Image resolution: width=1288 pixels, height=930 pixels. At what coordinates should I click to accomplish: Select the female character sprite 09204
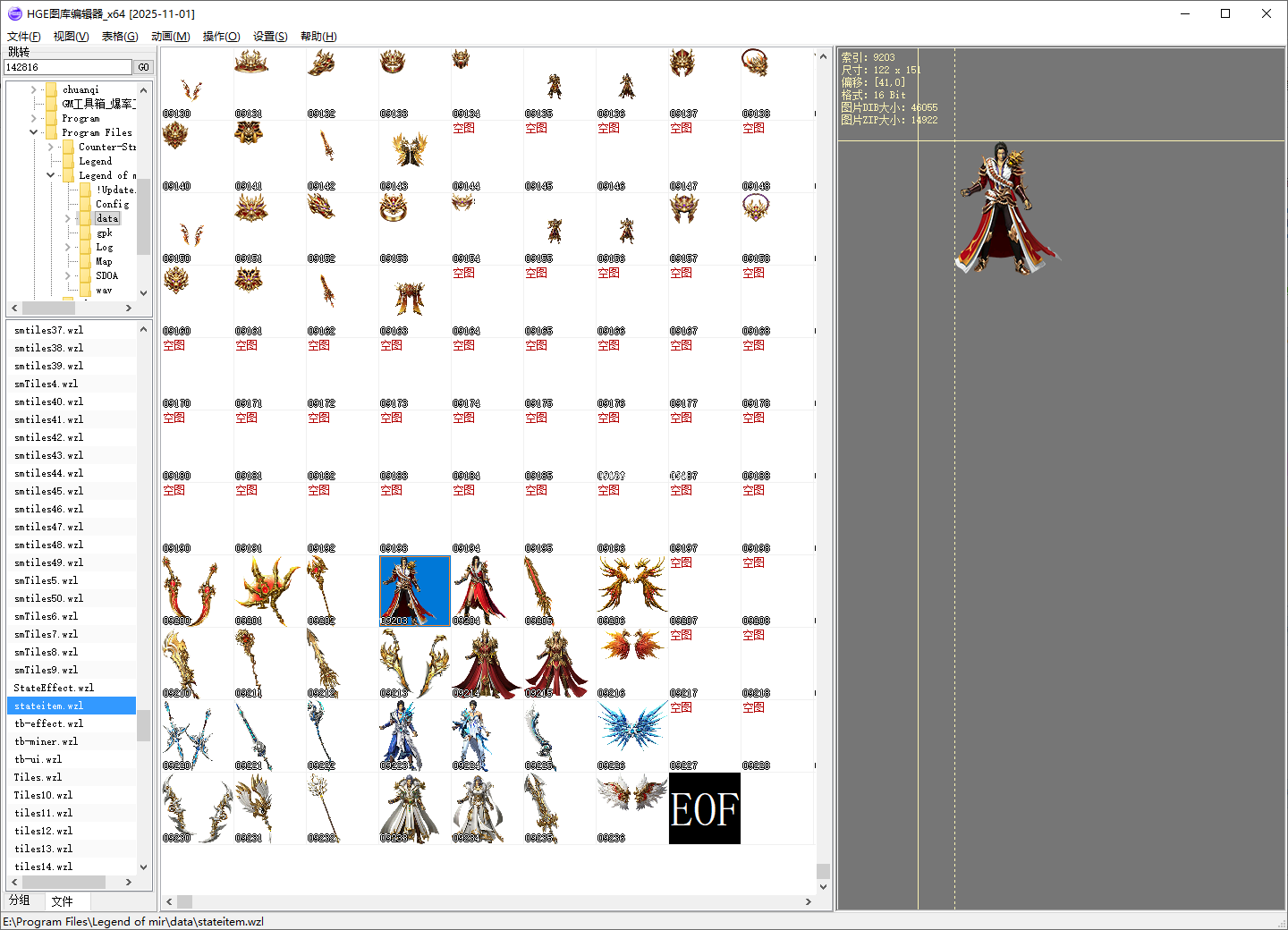[x=487, y=590]
